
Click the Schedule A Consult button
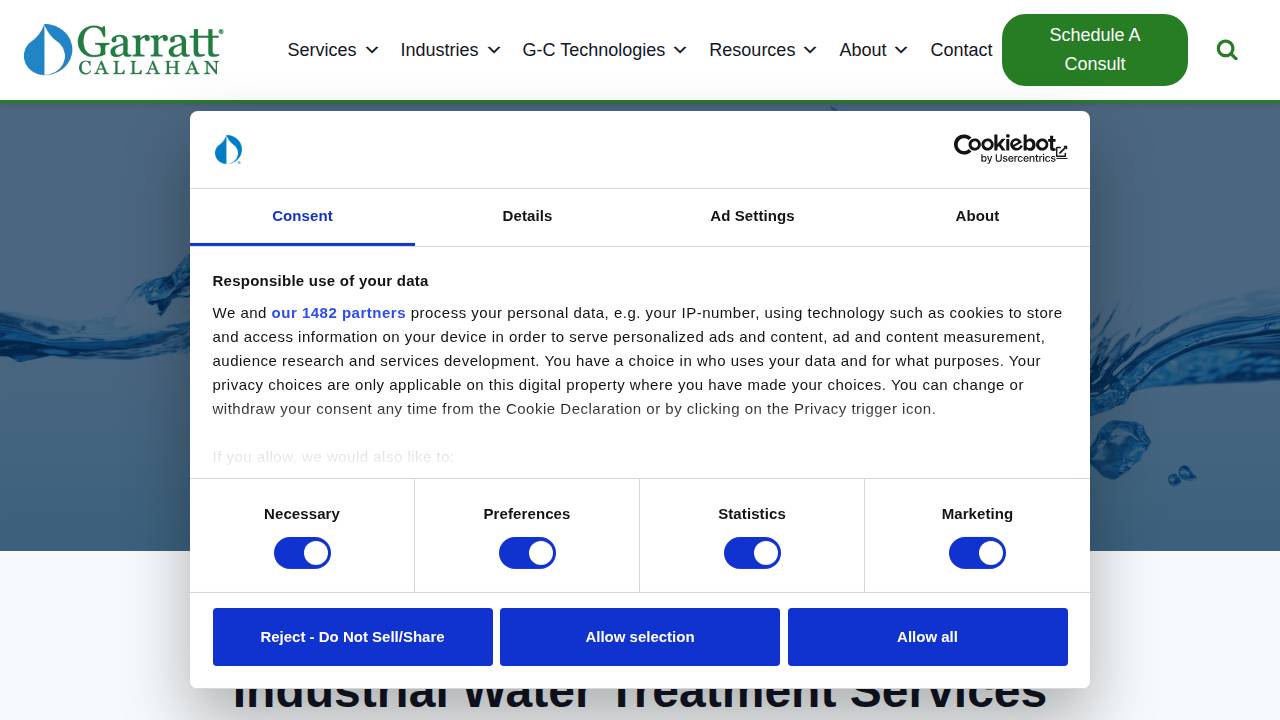pyautogui.click(x=1095, y=50)
